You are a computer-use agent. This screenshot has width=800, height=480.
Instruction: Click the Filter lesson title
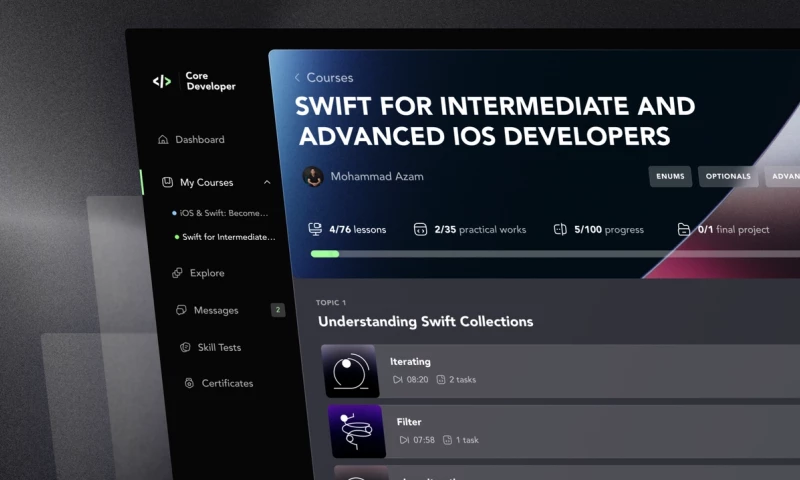coord(409,422)
